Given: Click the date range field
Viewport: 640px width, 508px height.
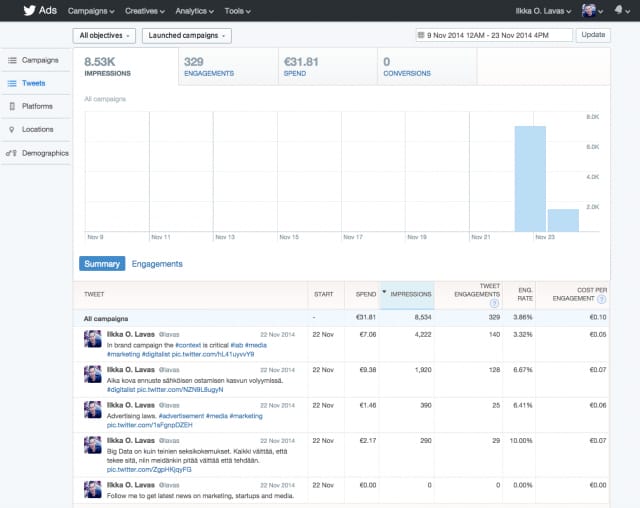Looking at the screenshot, I should (493, 35).
